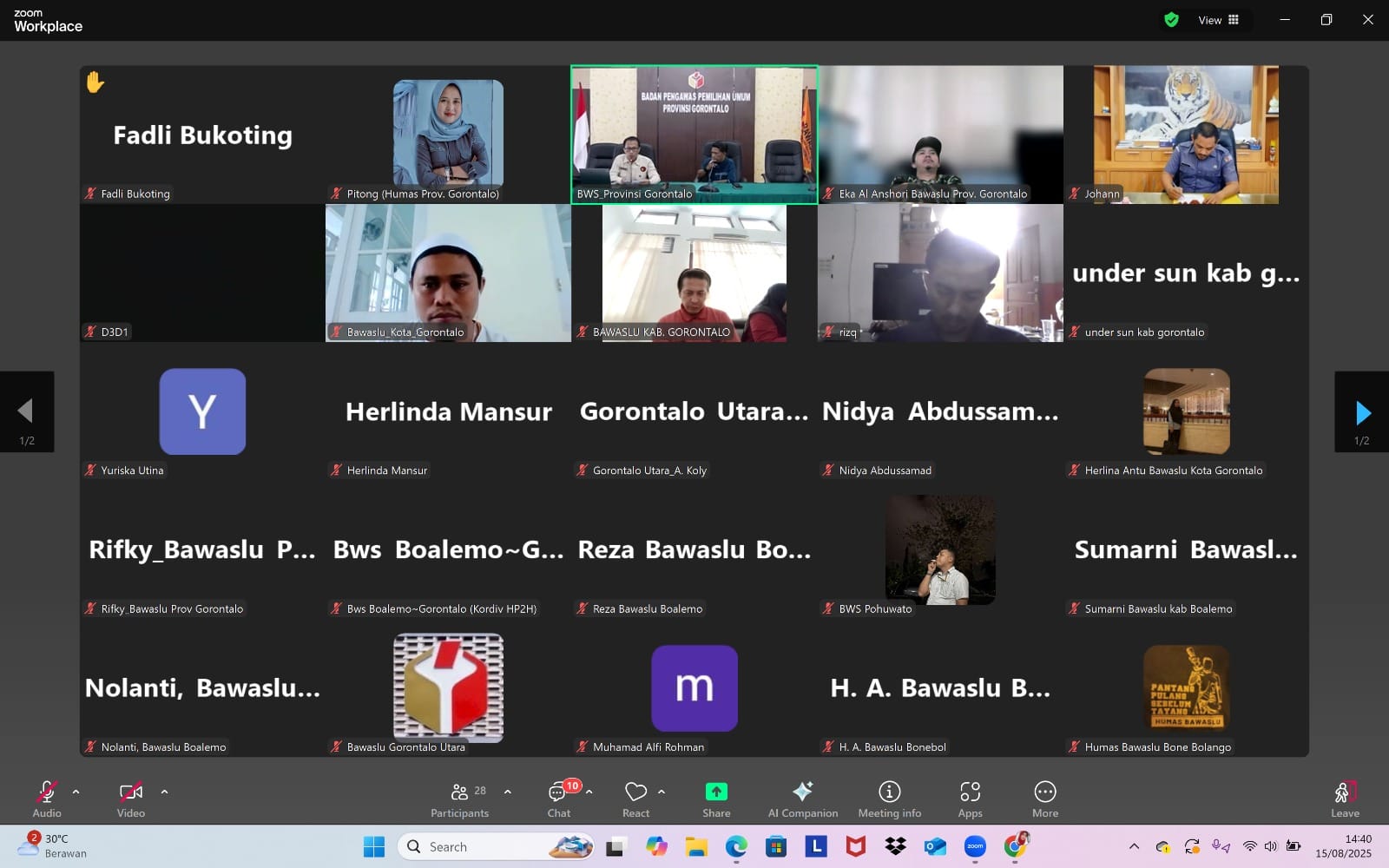The width and height of the screenshot is (1389, 868).
Task: Expand audio settings arrow next to Audio
Action: [x=76, y=792]
